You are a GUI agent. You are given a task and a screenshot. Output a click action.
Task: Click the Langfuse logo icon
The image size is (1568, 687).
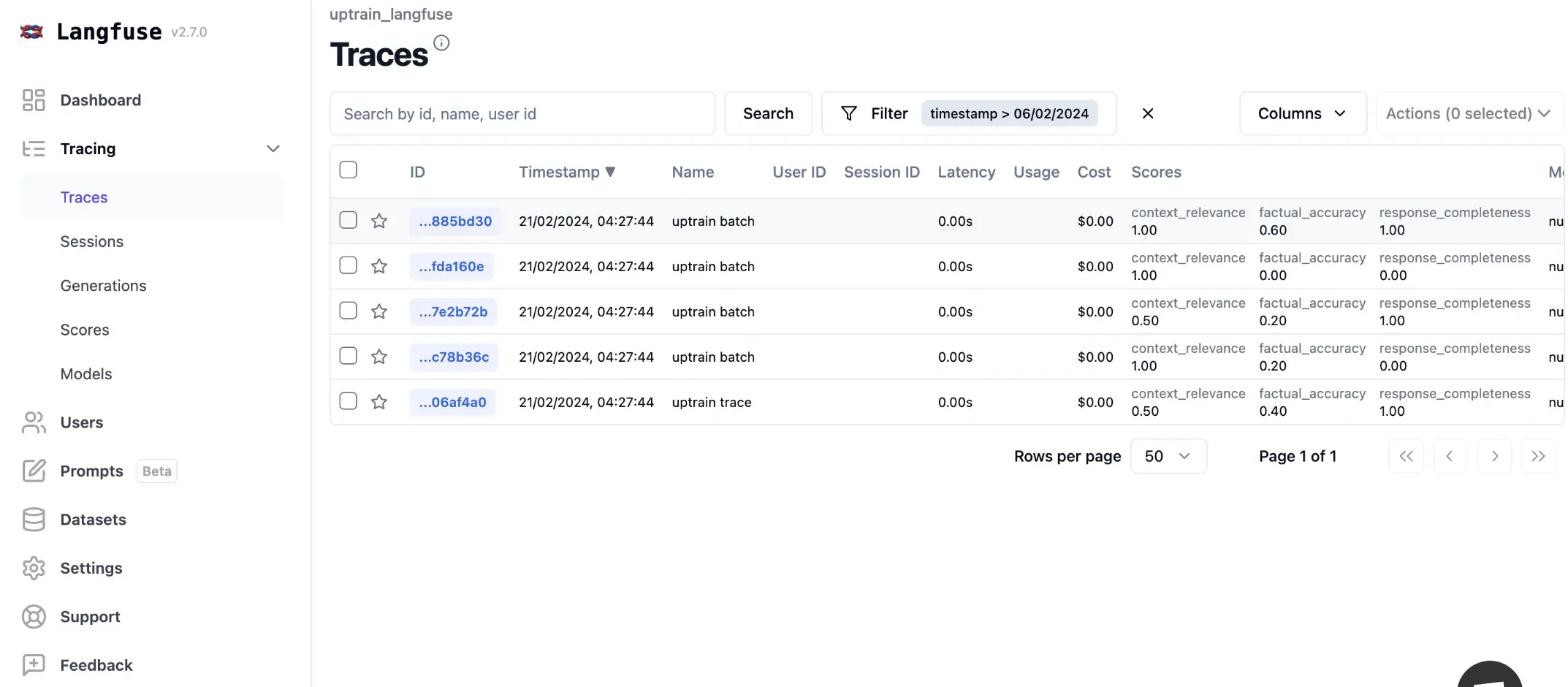click(x=31, y=31)
